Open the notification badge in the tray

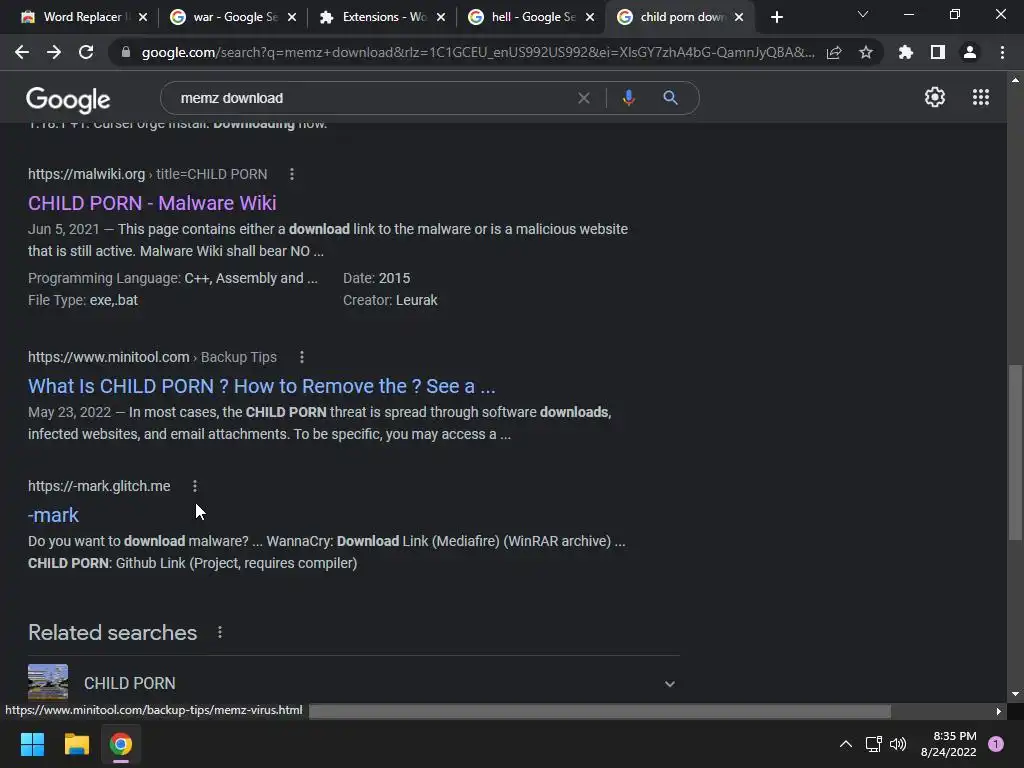coord(996,744)
